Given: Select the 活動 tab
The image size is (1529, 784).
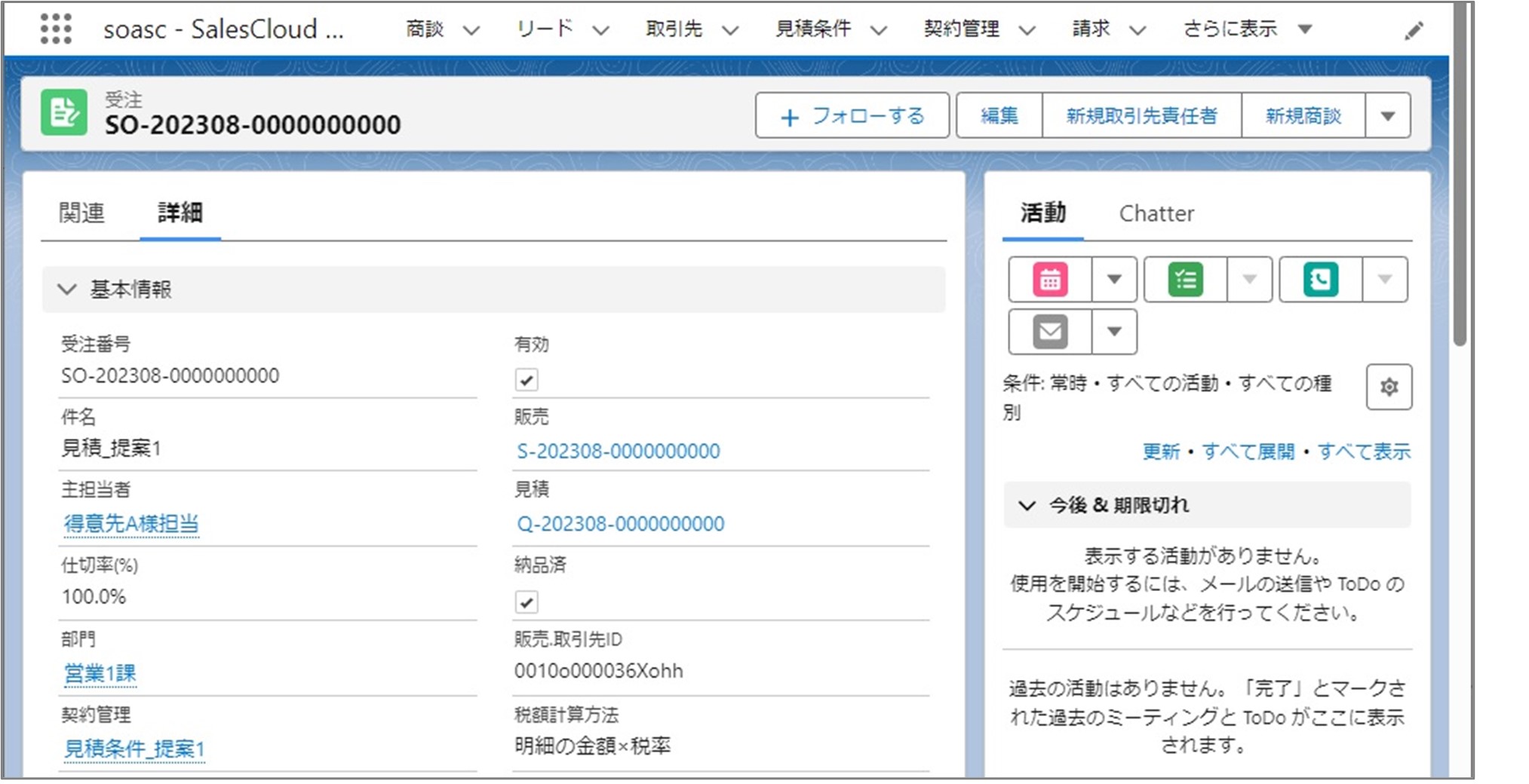Looking at the screenshot, I should (x=1043, y=213).
